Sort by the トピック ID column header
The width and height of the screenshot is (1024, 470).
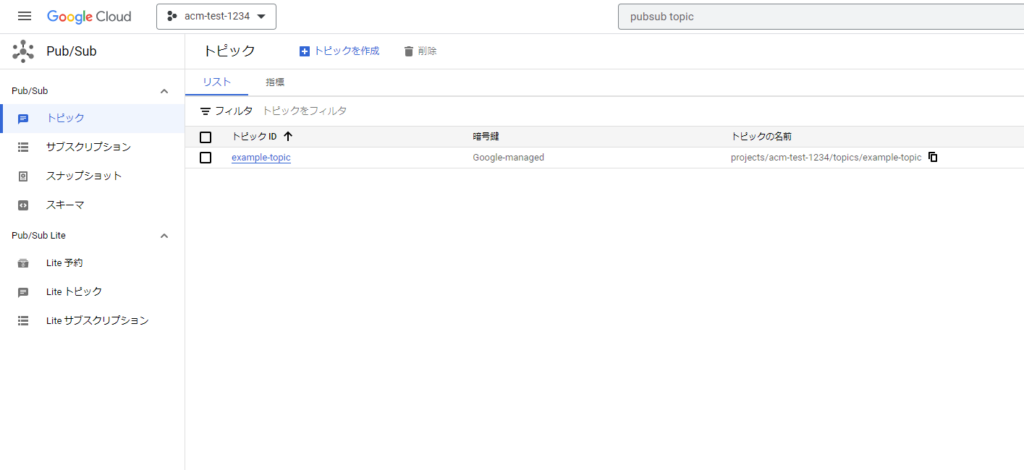254,136
